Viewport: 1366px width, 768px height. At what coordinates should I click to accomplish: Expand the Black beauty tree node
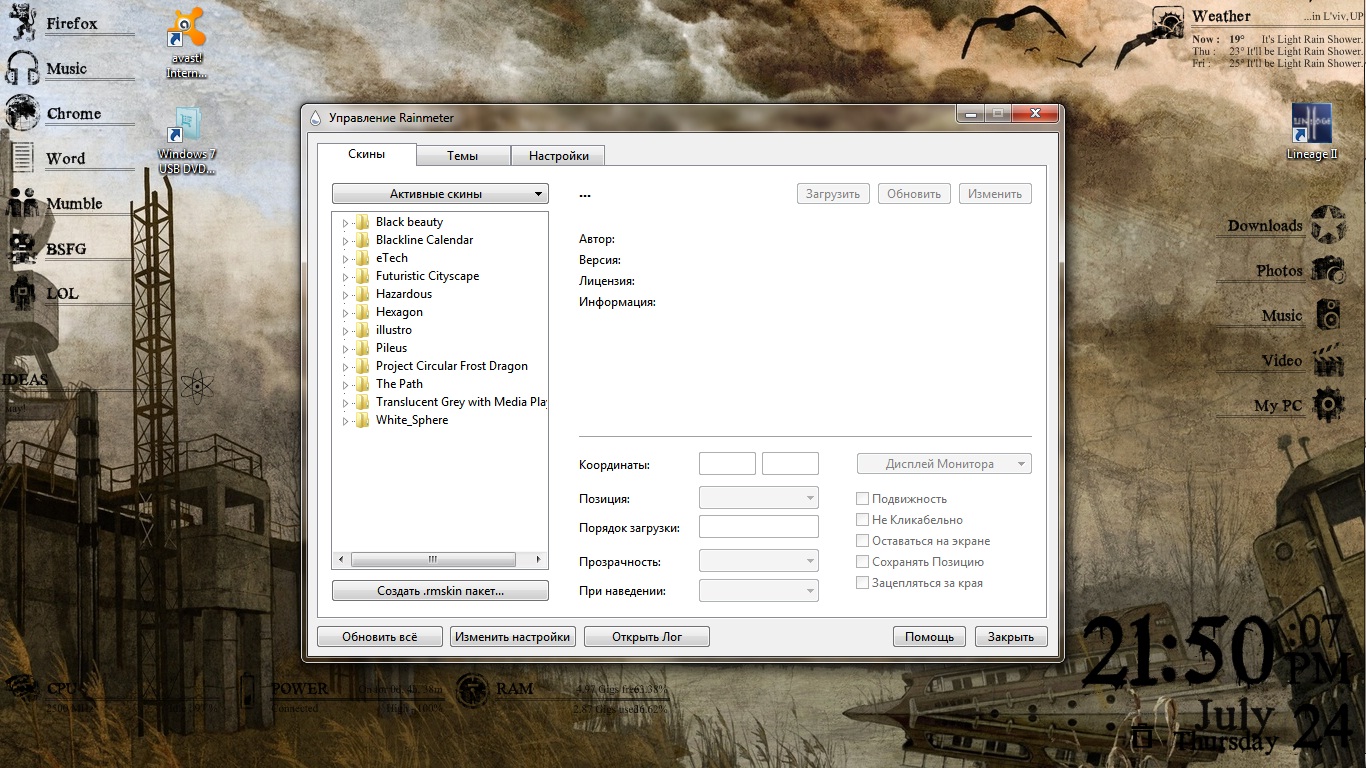pos(346,223)
